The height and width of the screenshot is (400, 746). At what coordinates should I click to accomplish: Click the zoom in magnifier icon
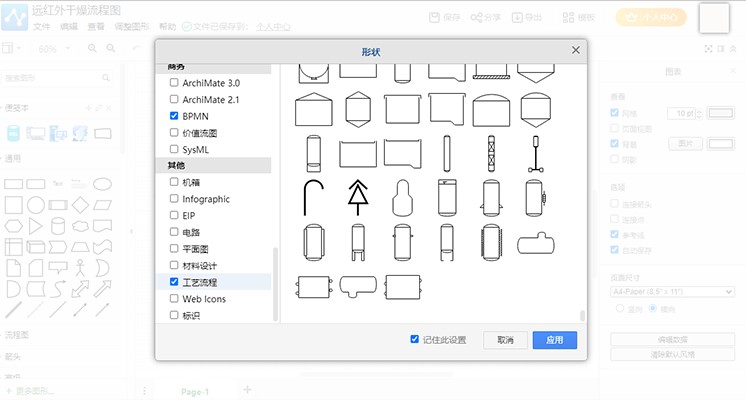point(92,48)
